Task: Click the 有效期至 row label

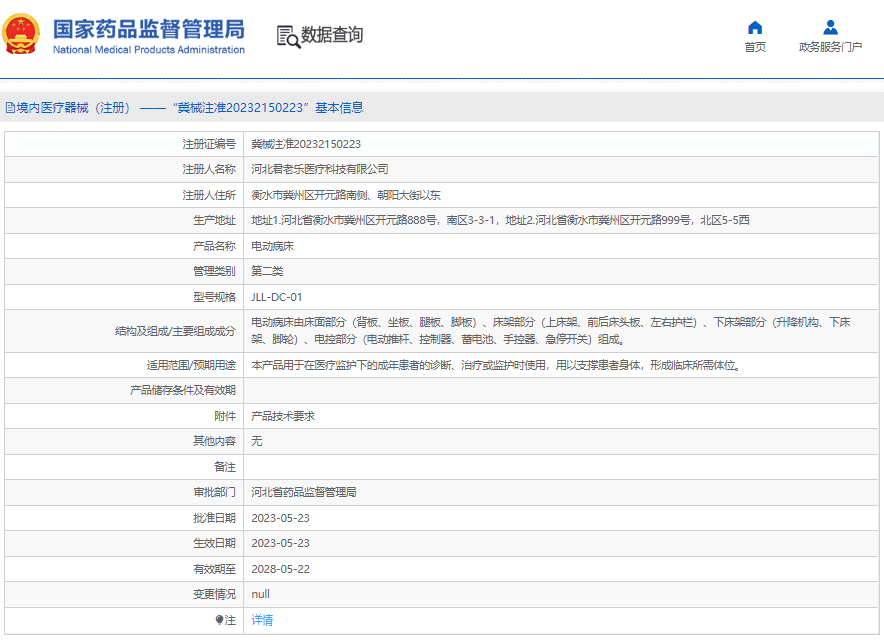Action: [x=214, y=569]
